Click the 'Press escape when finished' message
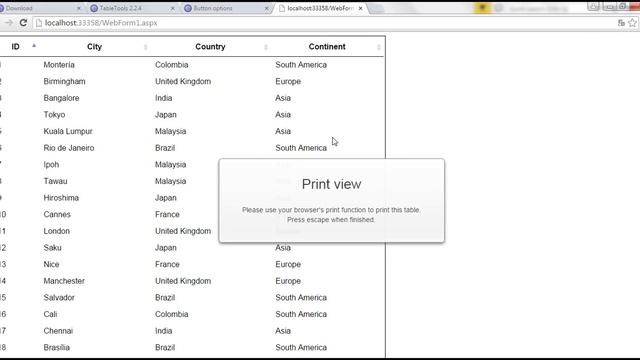The height and width of the screenshot is (360, 640). coord(331,220)
